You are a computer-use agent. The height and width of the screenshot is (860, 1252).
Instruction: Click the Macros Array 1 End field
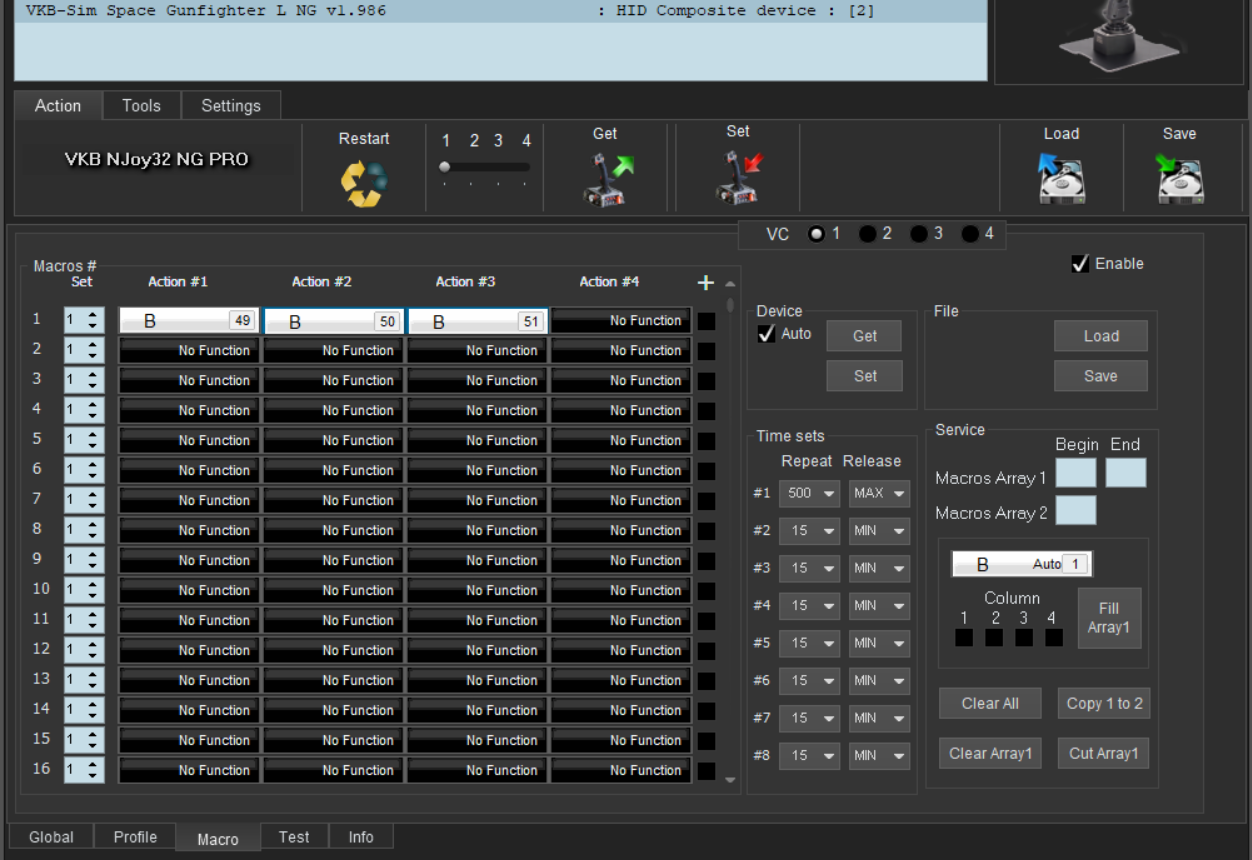click(x=1126, y=474)
